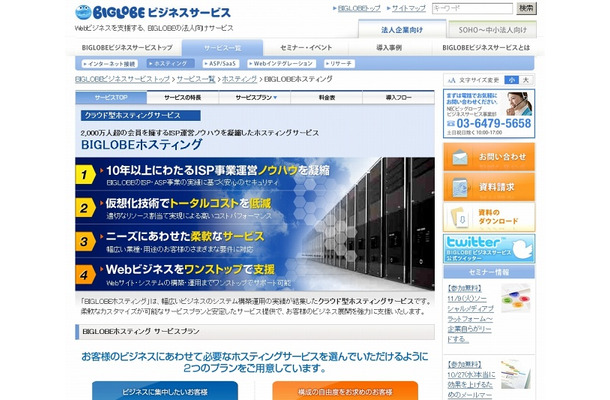
Task: Select the サービスTOP tab
Action: click(111, 98)
